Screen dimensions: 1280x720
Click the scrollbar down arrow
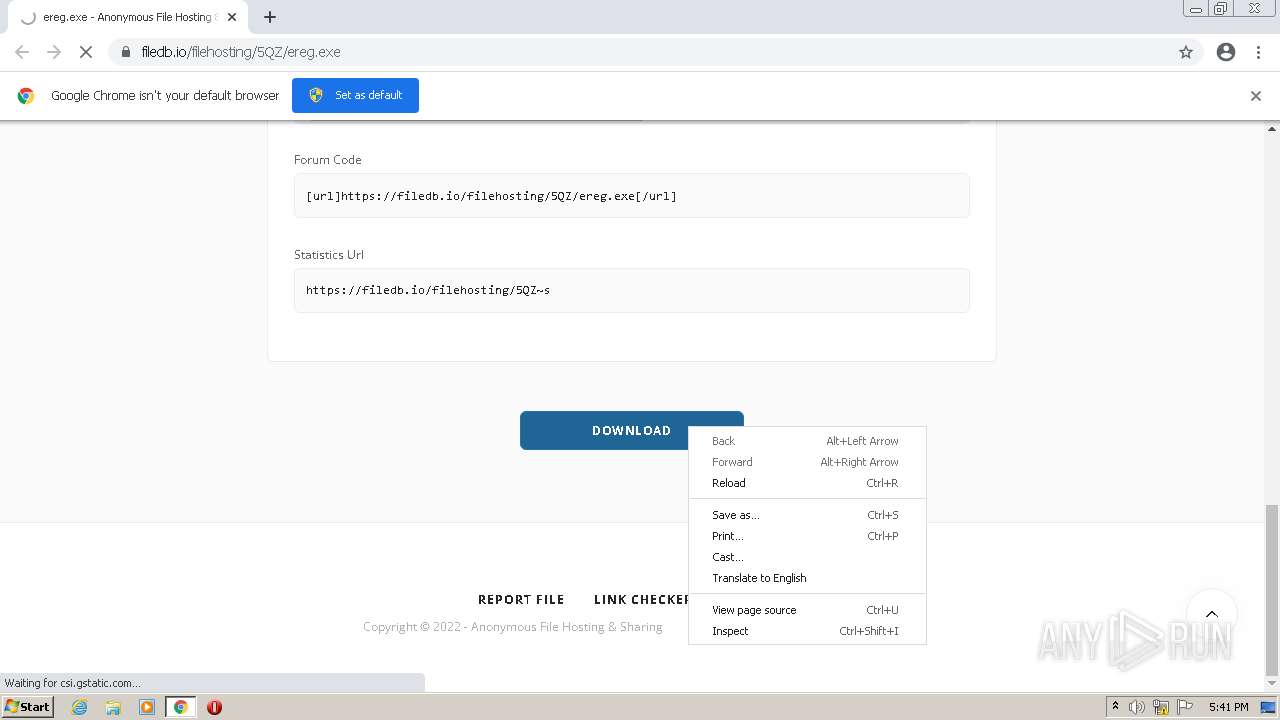[1272, 684]
